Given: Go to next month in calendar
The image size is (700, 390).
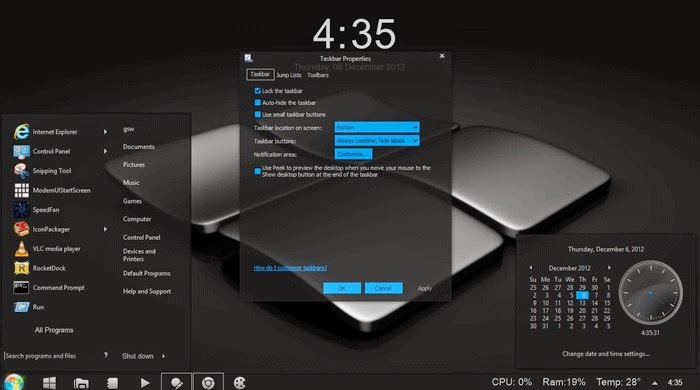Looking at the screenshot, I should point(609,268).
